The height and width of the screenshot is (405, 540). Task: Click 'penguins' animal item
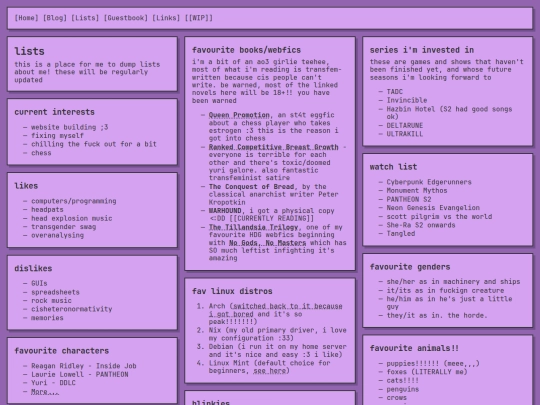tap(403, 389)
